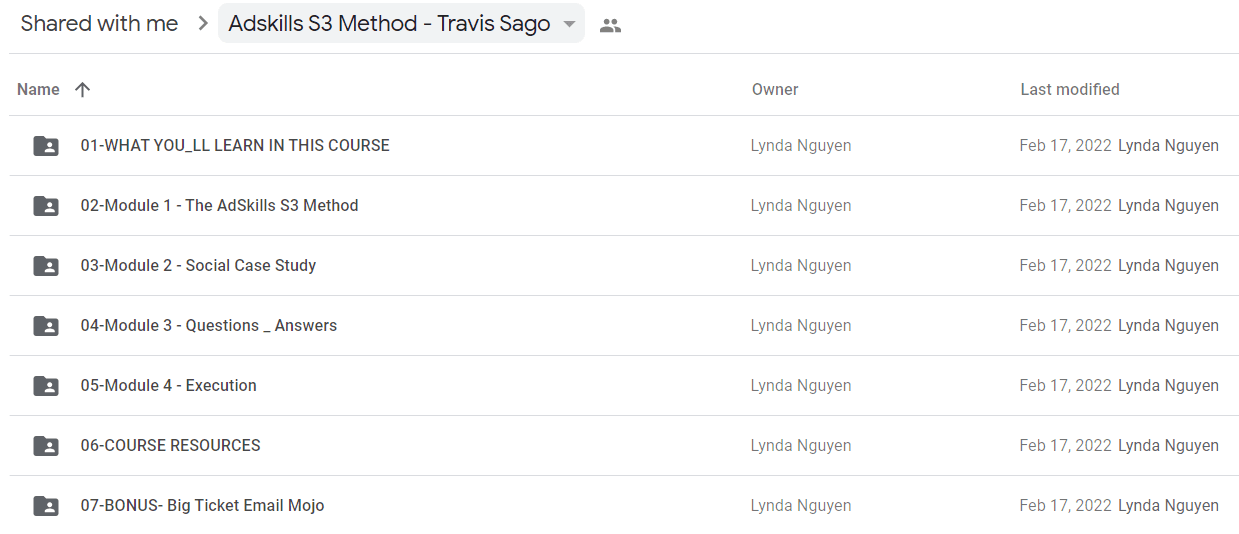Click the shared people icon next to folder title
The image size is (1239, 534).
[610, 25]
